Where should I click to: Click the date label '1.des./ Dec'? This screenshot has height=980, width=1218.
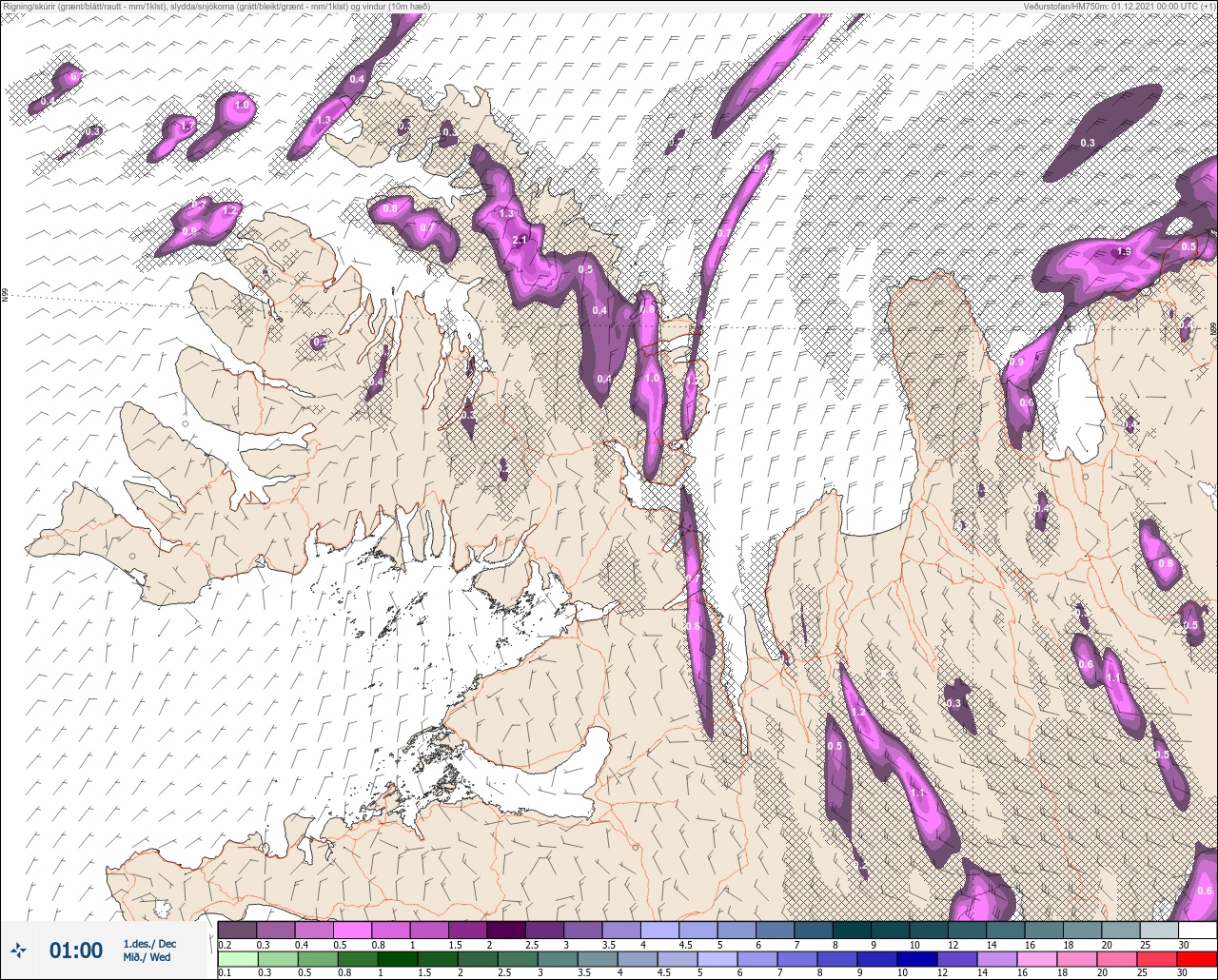[149, 943]
